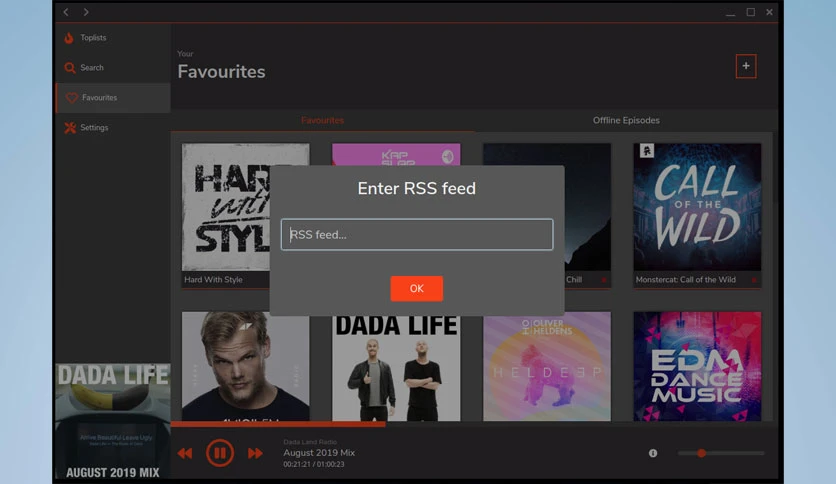Click the Favourites heart icon
Viewport: 836px width, 484px height.
[71, 98]
